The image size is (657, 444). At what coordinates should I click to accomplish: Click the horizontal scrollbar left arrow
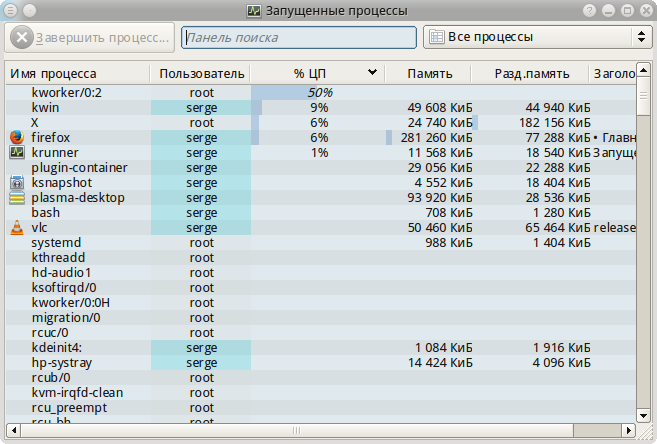coord(13,430)
